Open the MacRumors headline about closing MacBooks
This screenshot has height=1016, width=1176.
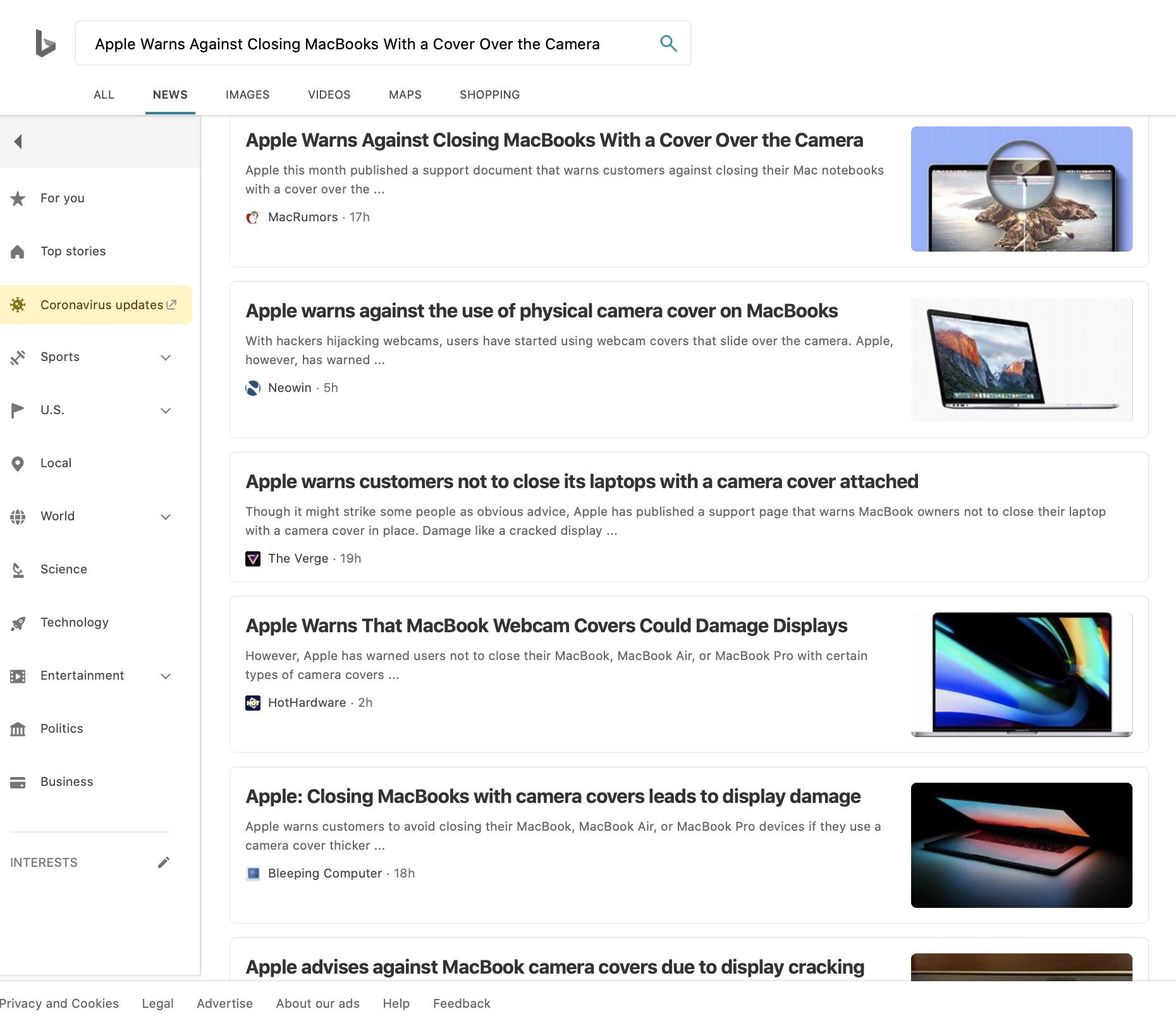[x=554, y=140]
